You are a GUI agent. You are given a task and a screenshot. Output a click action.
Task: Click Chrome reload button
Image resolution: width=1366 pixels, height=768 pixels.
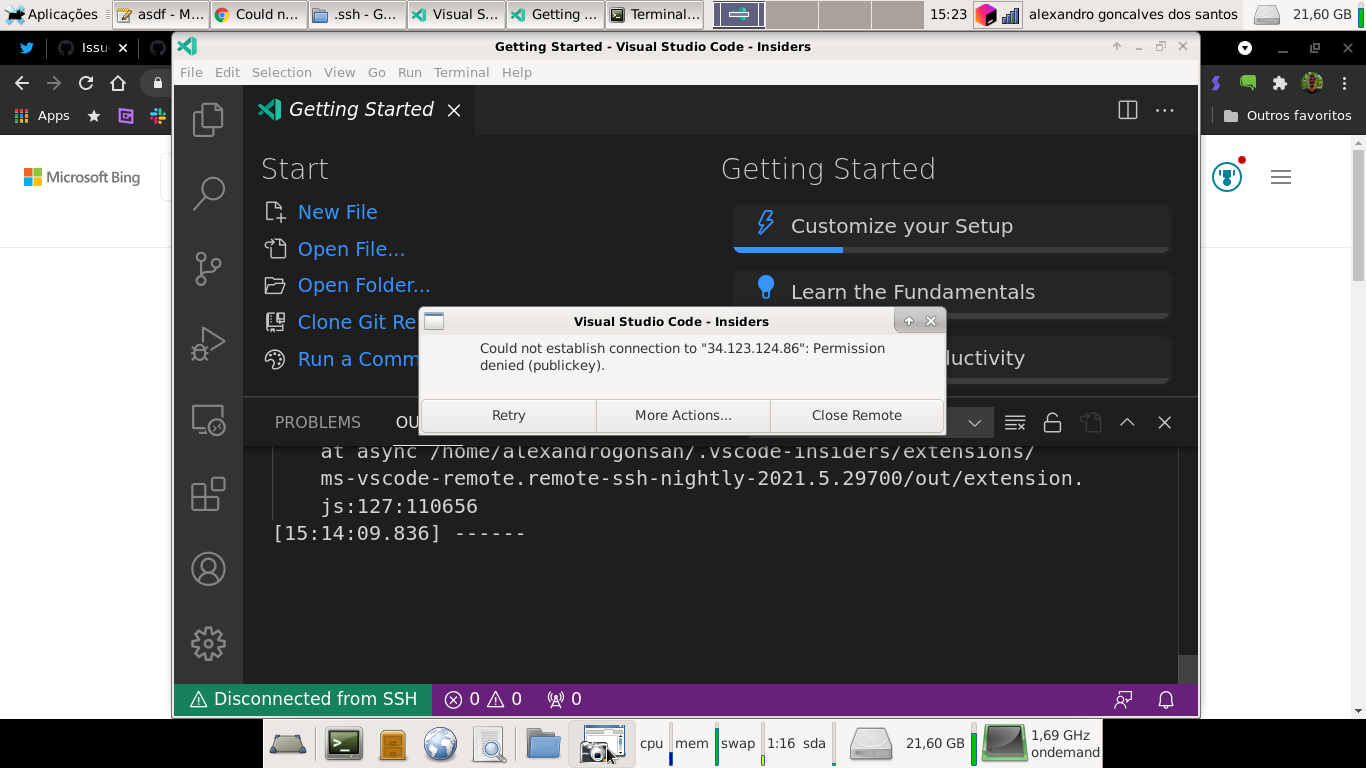86,83
